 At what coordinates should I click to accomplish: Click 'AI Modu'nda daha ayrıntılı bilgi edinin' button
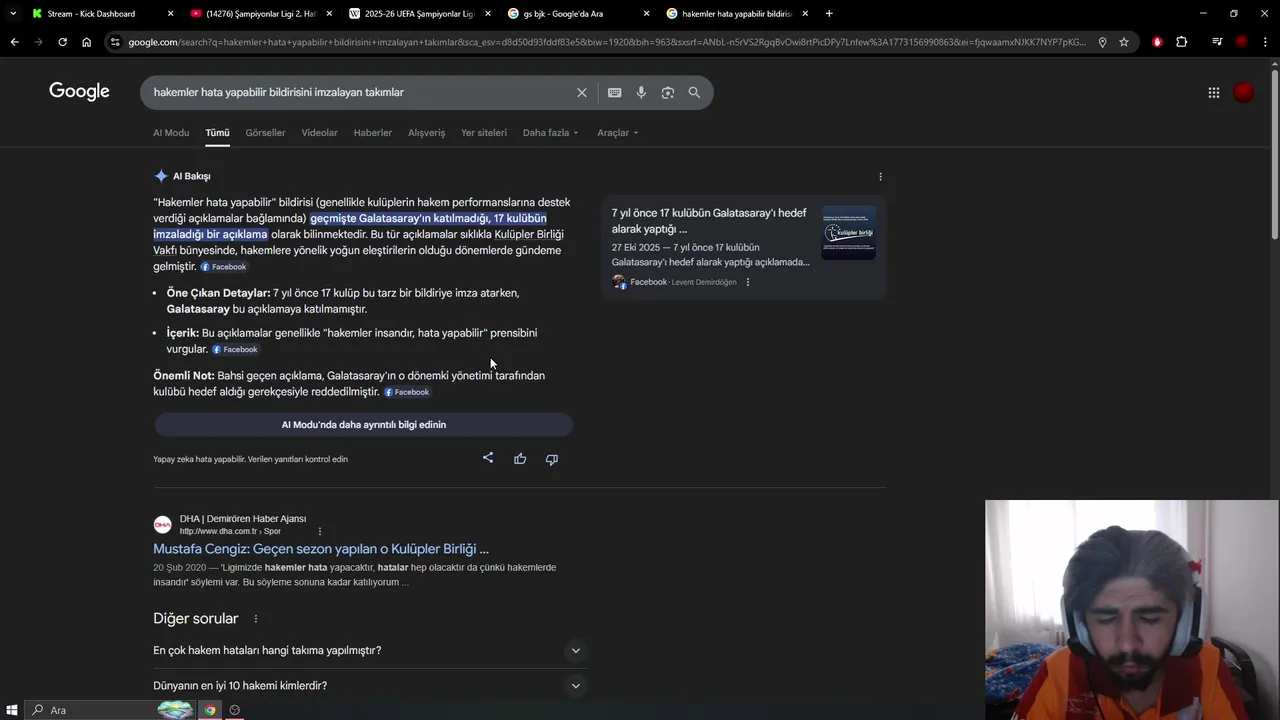(363, 424)
